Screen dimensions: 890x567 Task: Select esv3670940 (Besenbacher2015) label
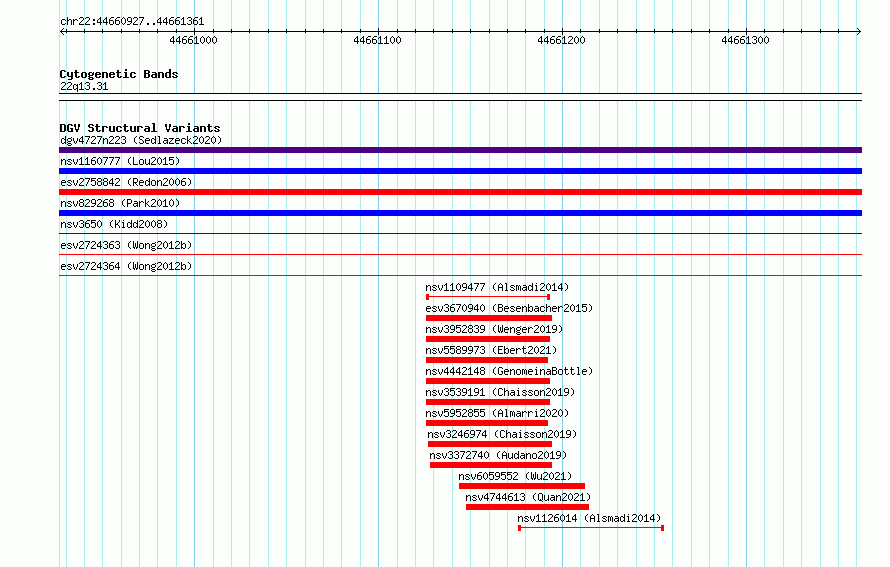pos(509,308)
